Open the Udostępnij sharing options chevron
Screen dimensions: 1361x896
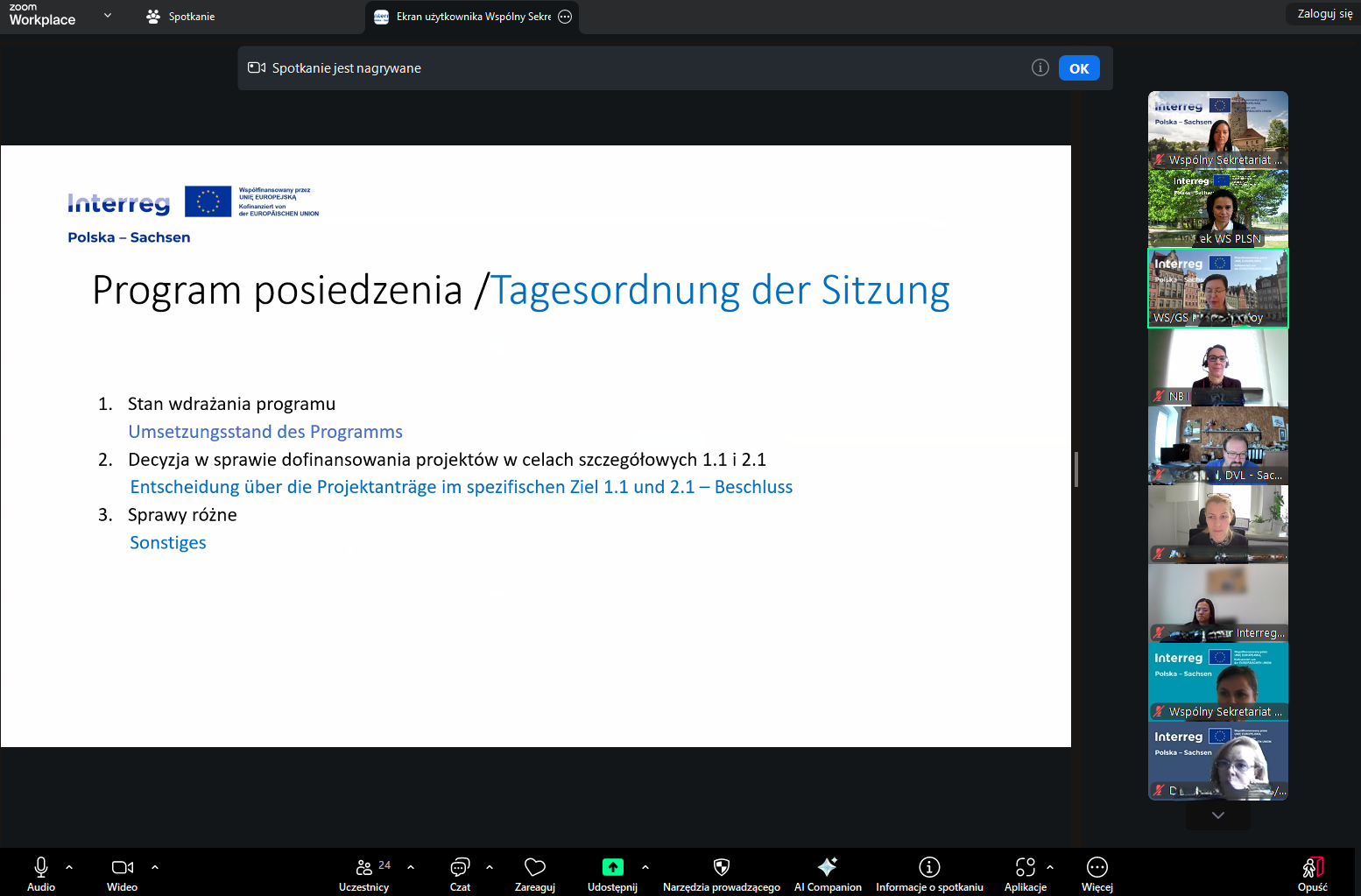[x=645, y=866]
